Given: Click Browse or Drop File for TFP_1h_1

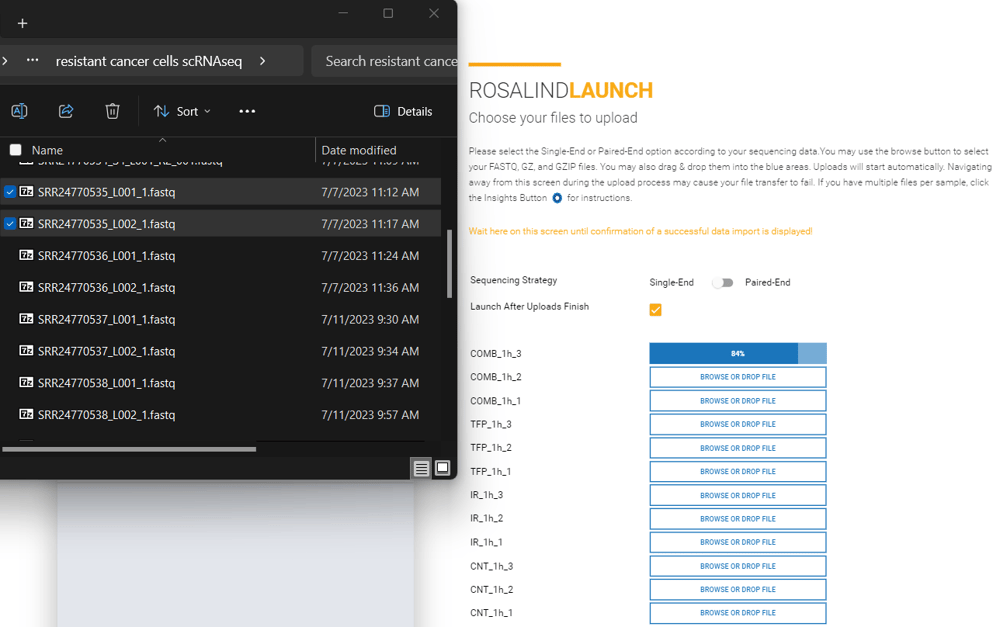Looking at the screenshot, I should (x=738, y=471).
